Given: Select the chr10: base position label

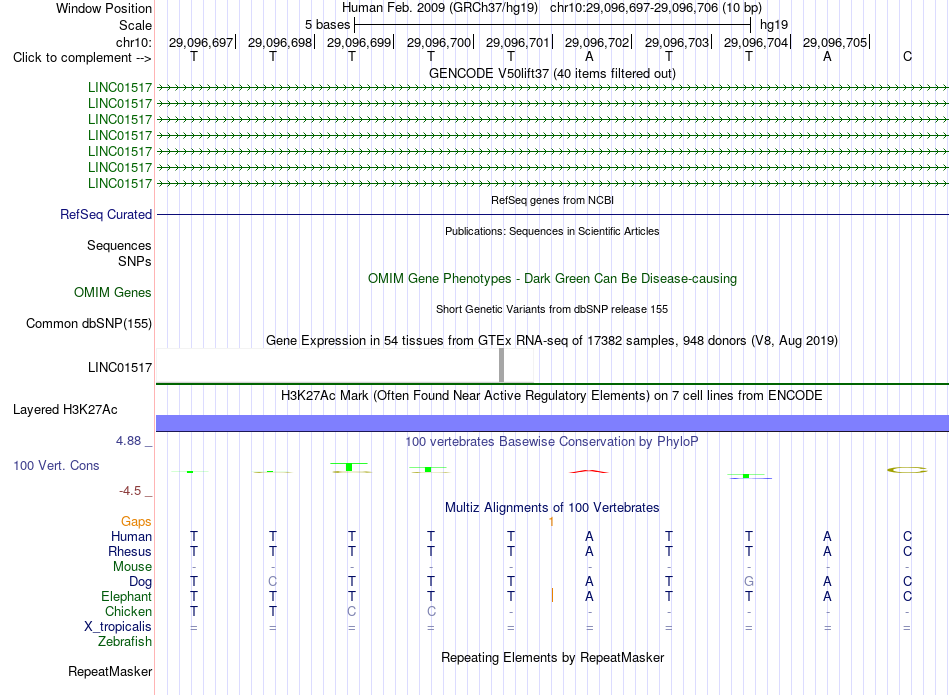Looking at the screenshot, I should [133, 42].
